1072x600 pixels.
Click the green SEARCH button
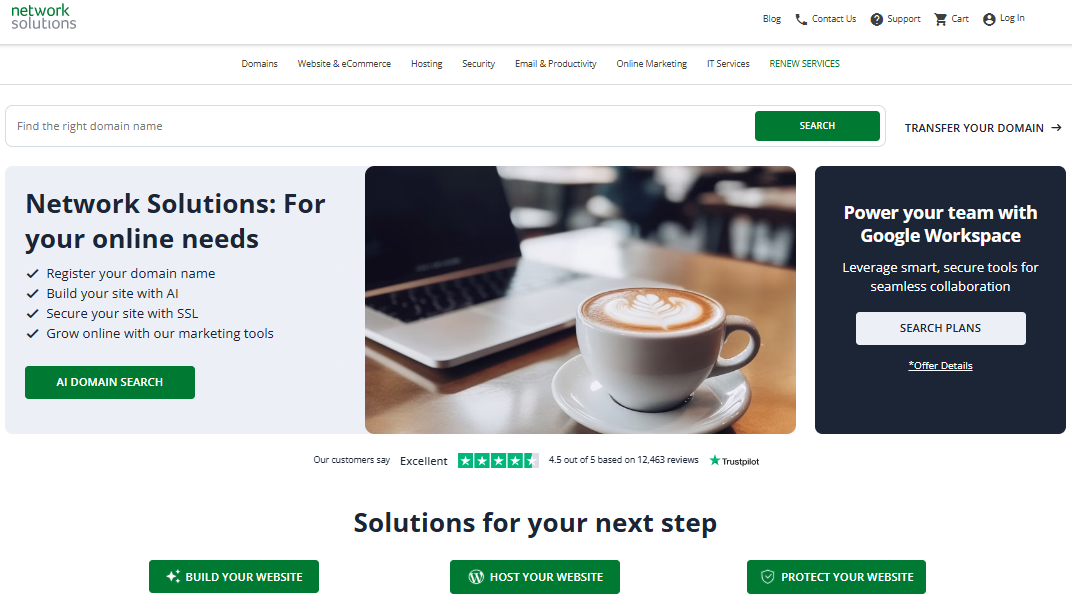click(817, 126)
